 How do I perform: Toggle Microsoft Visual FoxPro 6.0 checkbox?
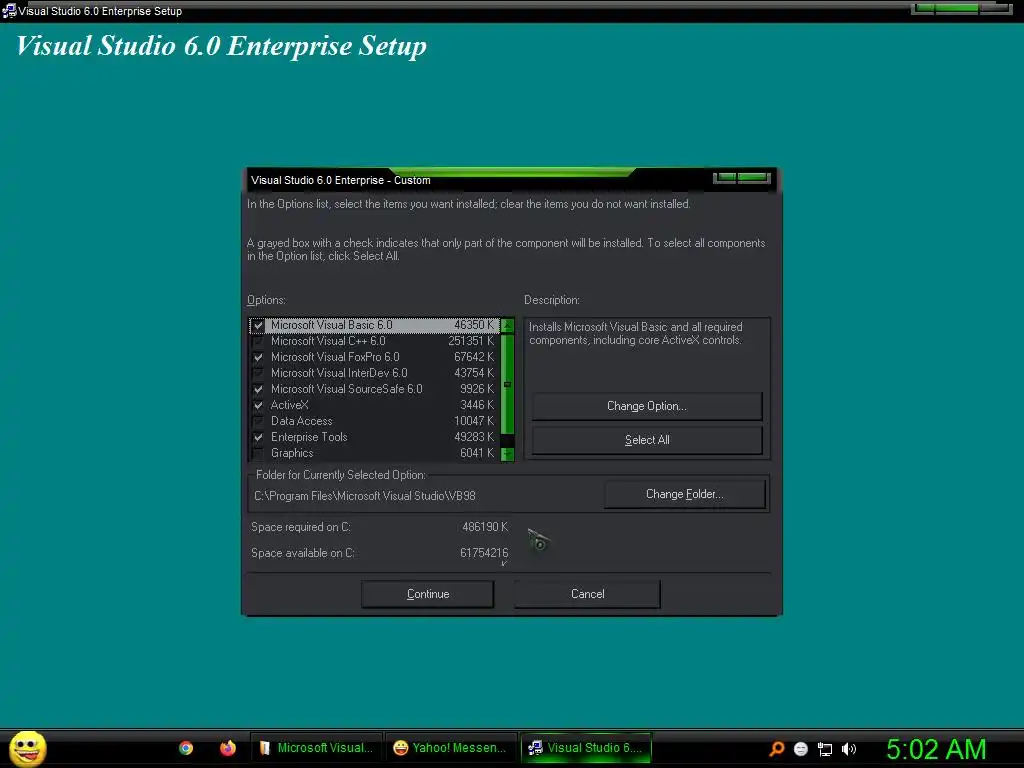[259, 357]
